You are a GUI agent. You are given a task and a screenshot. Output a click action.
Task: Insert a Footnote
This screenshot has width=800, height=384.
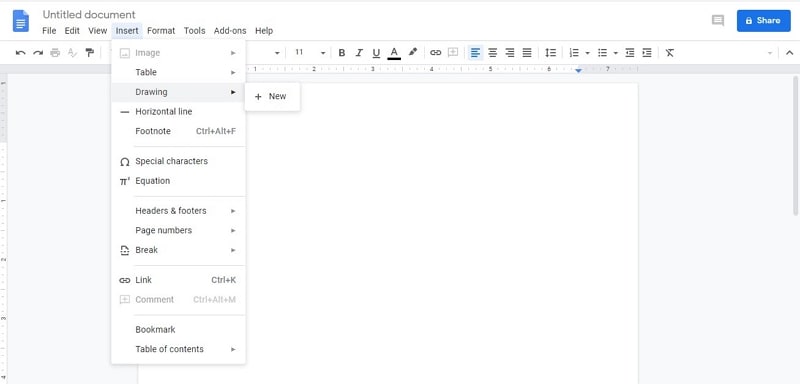[x=179, y=131]
